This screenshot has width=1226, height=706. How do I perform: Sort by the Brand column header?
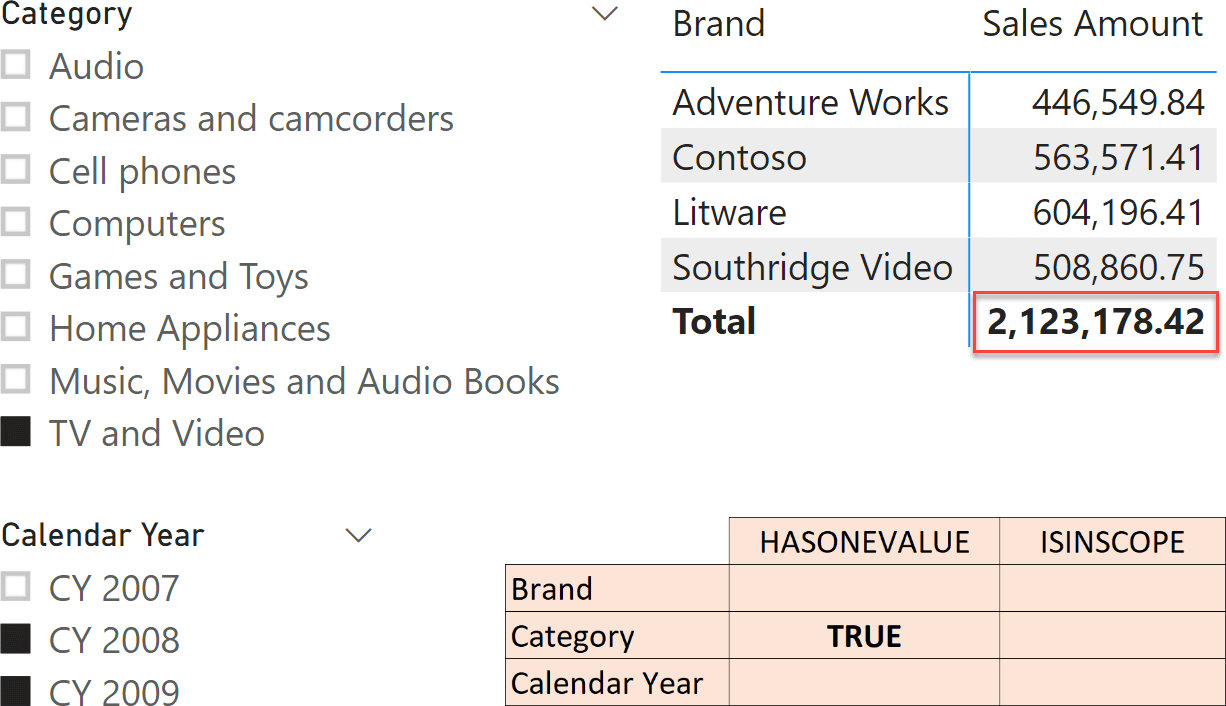(x=718, y=23)
